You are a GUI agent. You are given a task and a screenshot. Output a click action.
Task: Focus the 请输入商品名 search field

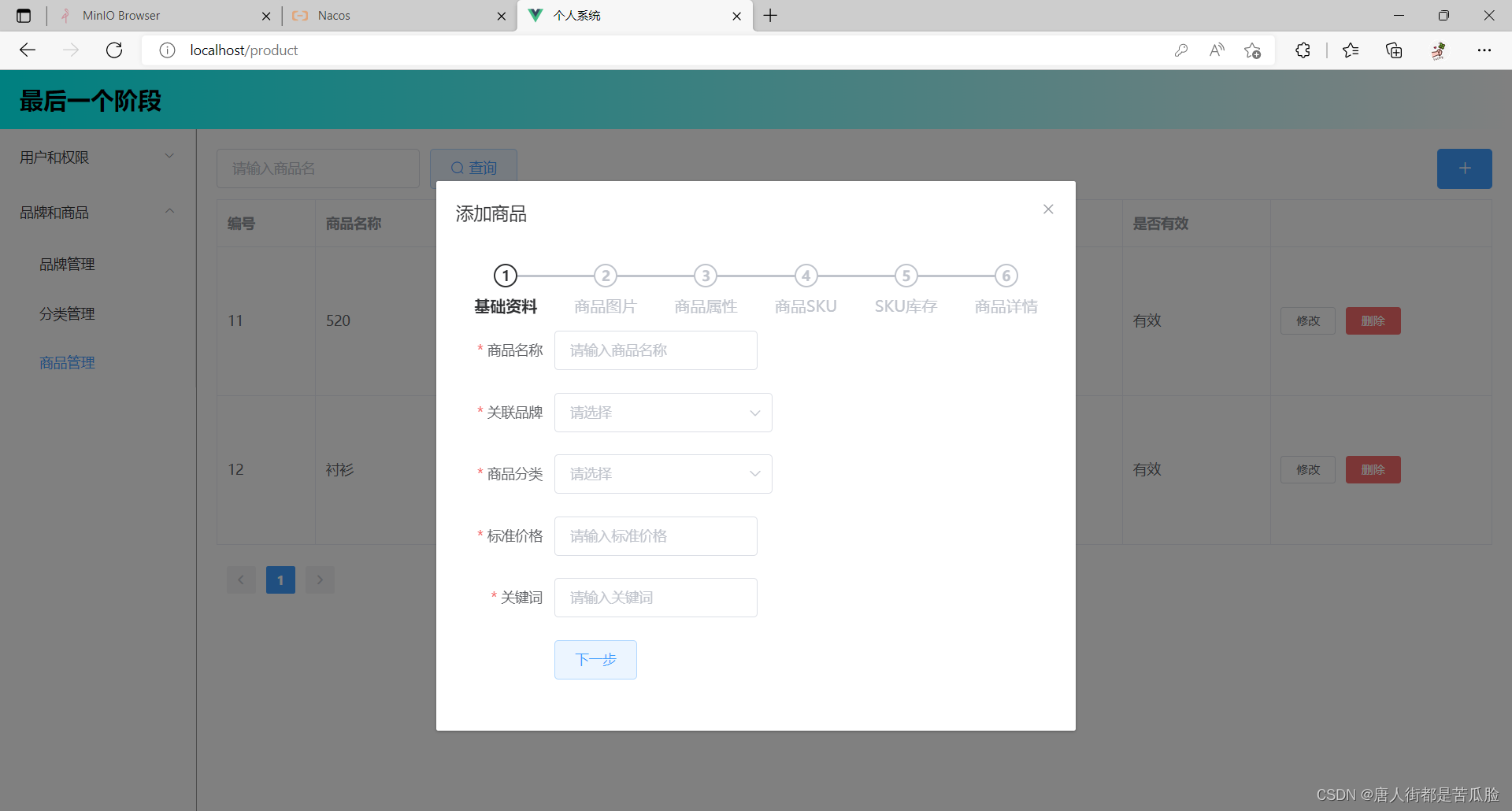318,168
